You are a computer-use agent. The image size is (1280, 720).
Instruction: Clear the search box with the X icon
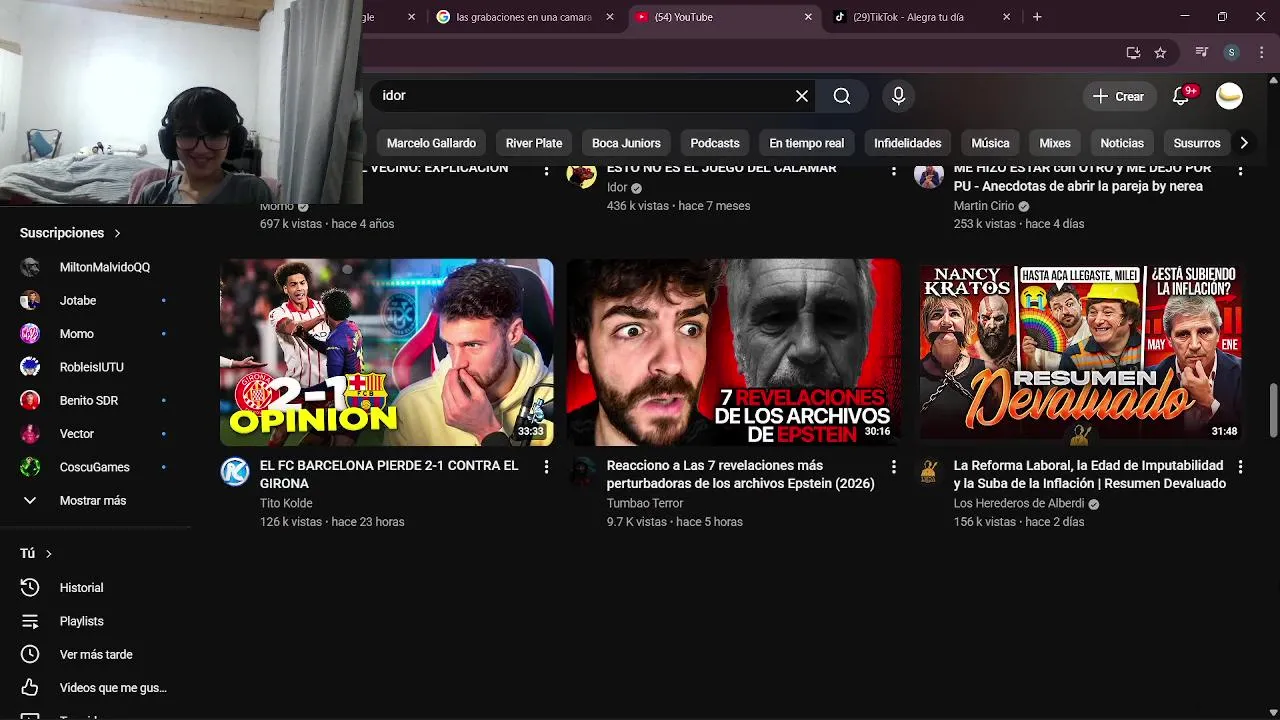pyautogui.click(x=802, y=96)
